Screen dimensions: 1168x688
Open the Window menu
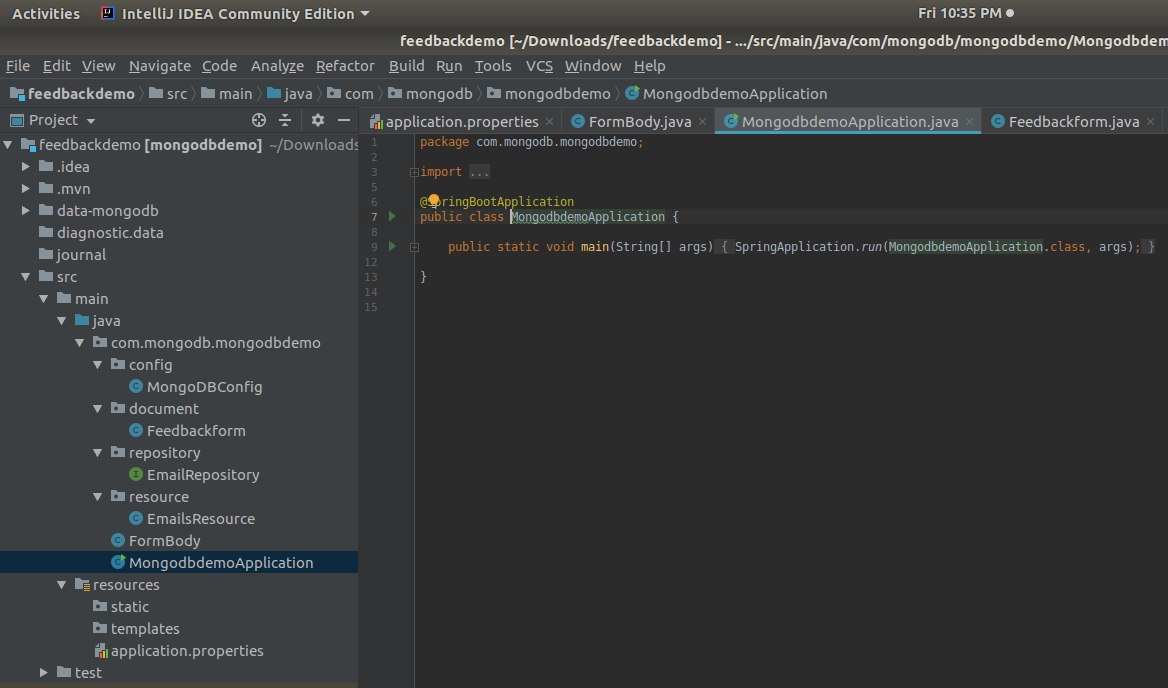coord(593,66)
